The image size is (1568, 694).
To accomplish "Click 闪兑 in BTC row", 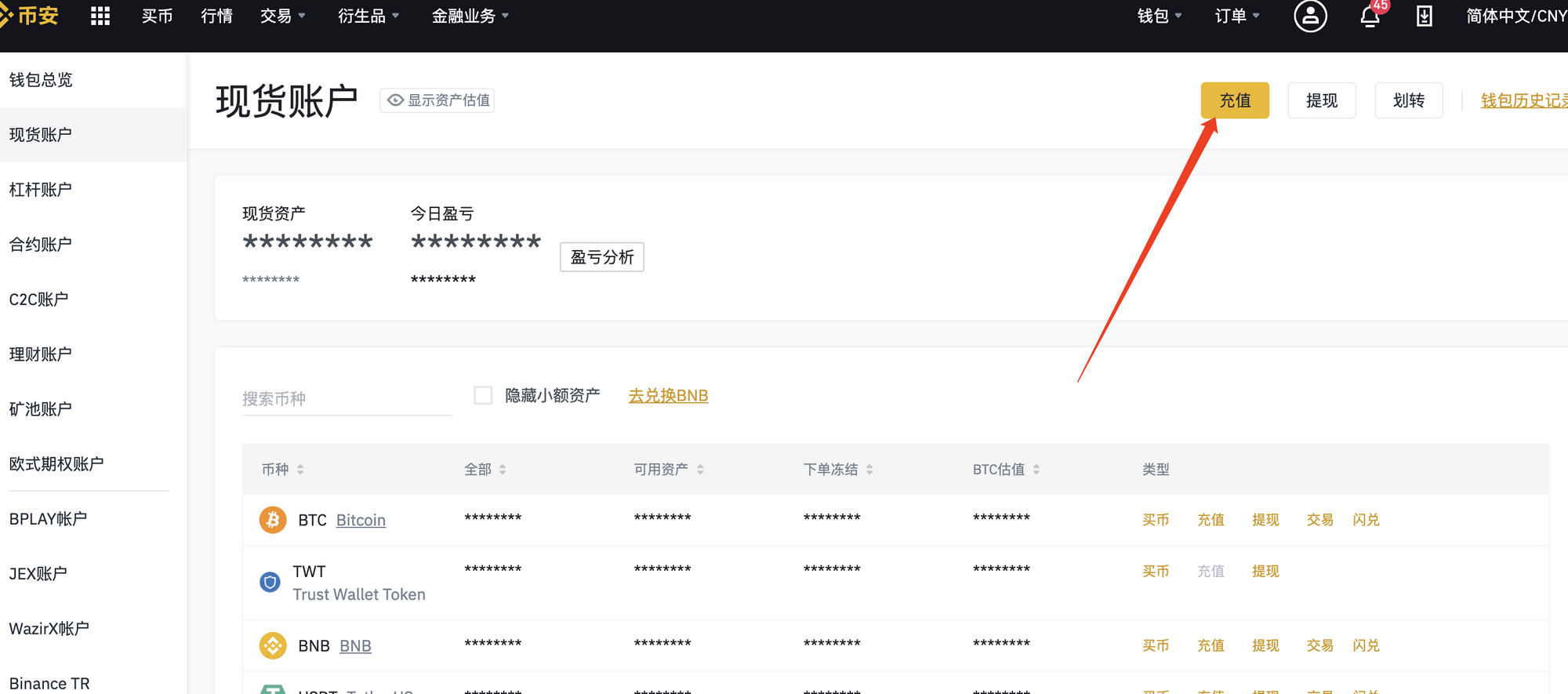I will (x=1366, y=520).
